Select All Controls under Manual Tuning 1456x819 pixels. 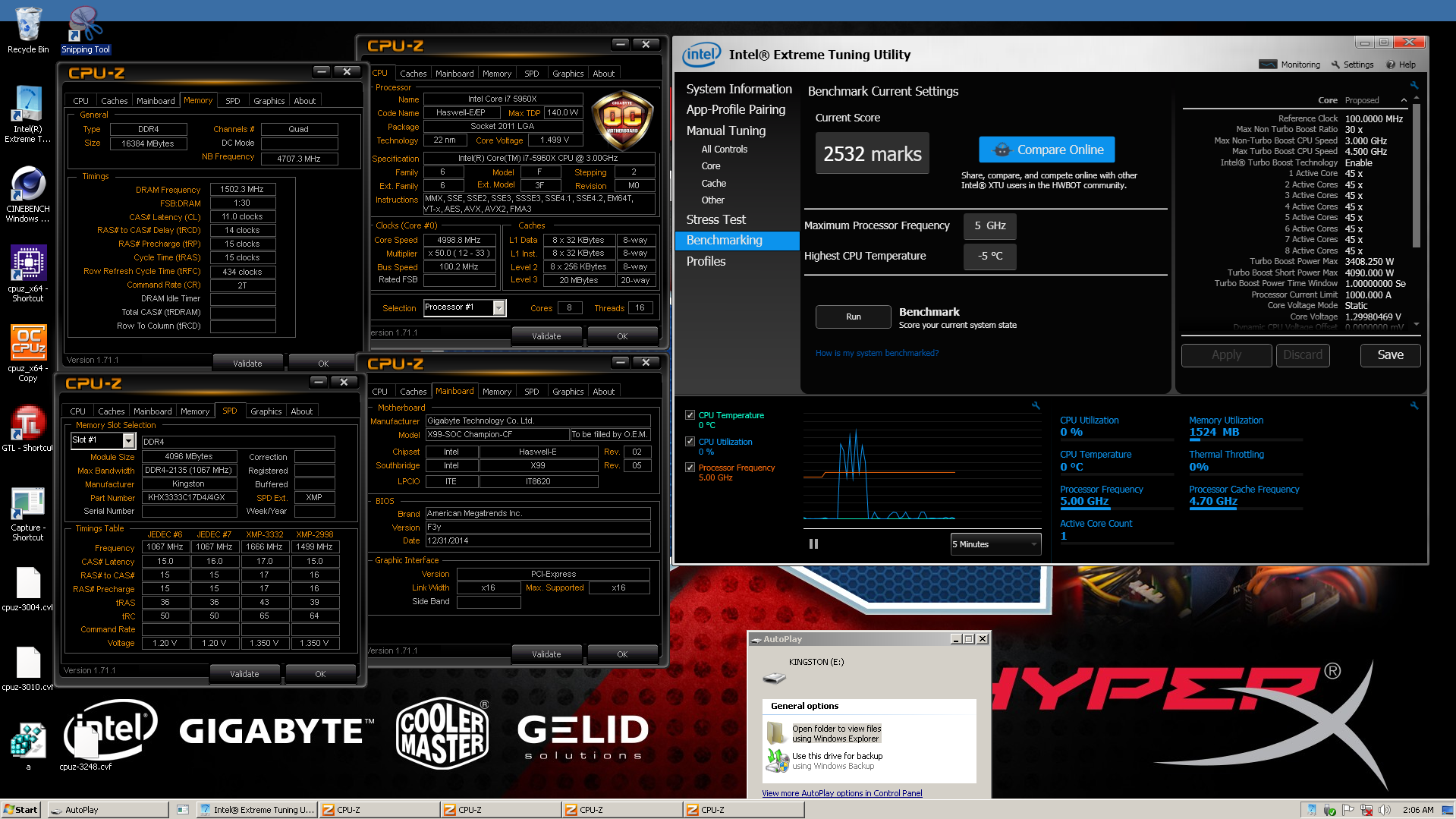724,150
